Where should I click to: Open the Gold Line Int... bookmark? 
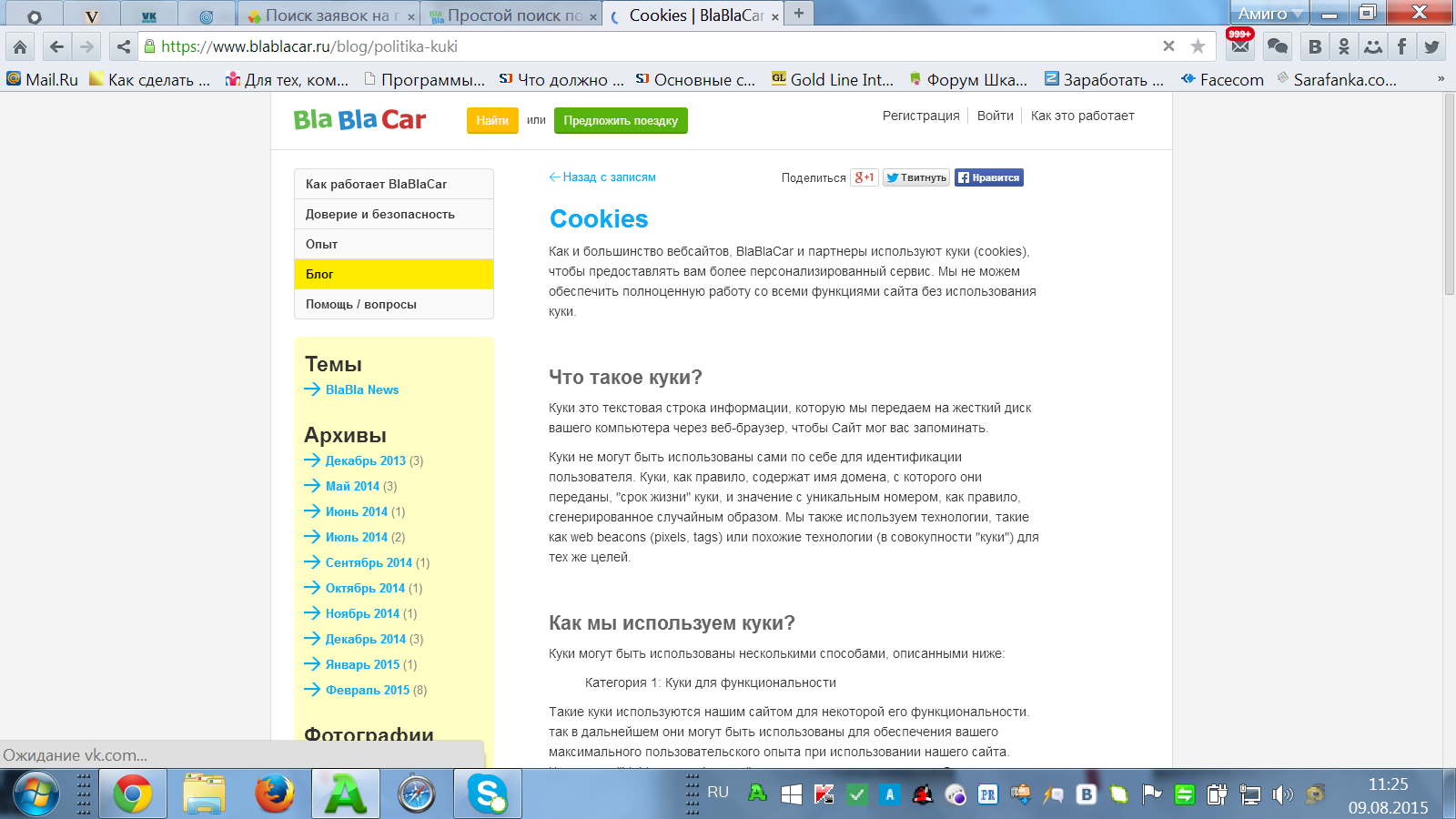(x=832, y=79)
